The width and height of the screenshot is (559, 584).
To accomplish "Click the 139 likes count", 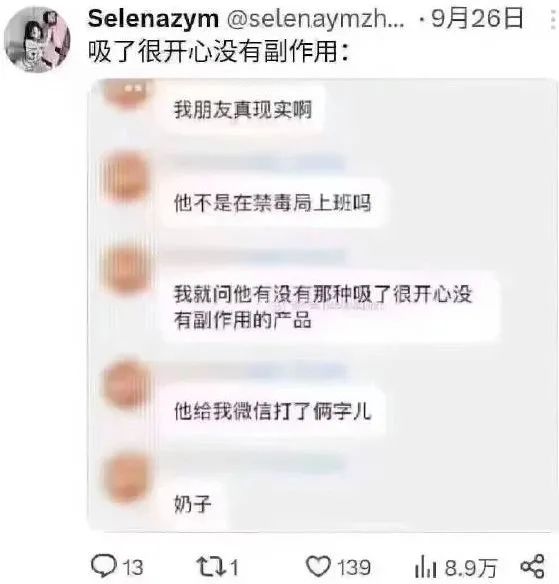I will 354,567.
